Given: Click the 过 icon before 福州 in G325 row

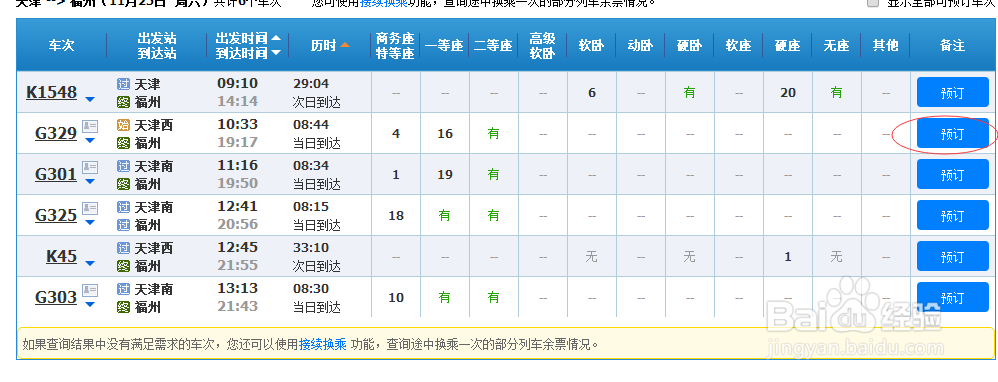Looking at the screenshot, I should 123,225.
